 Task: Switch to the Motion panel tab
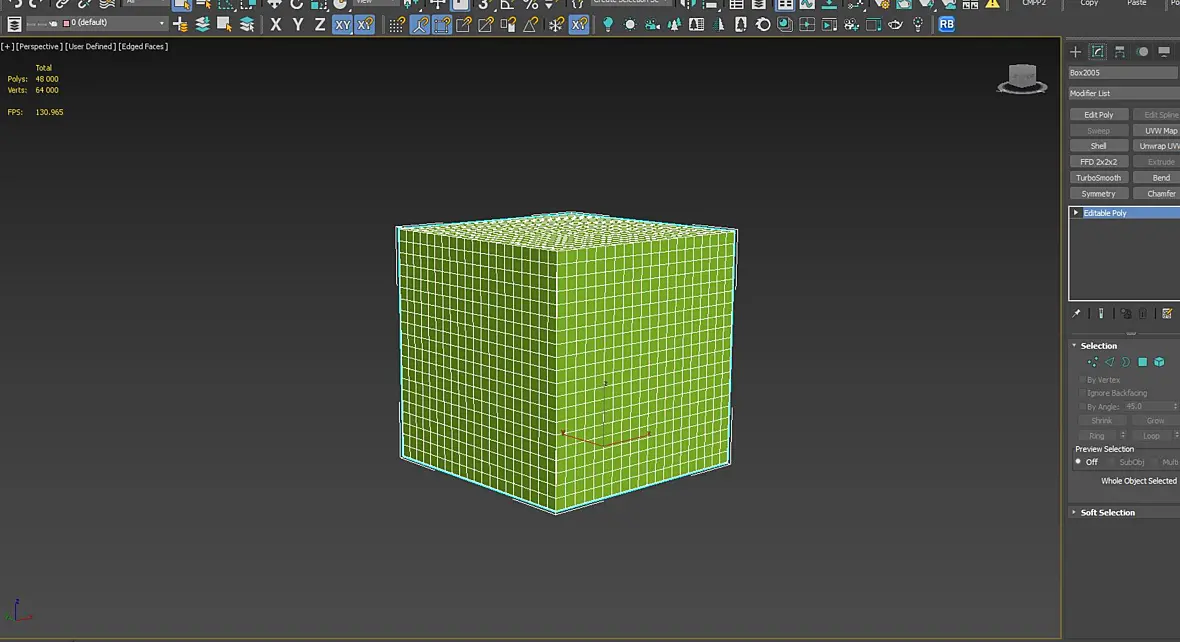[x=1142, y=52]
